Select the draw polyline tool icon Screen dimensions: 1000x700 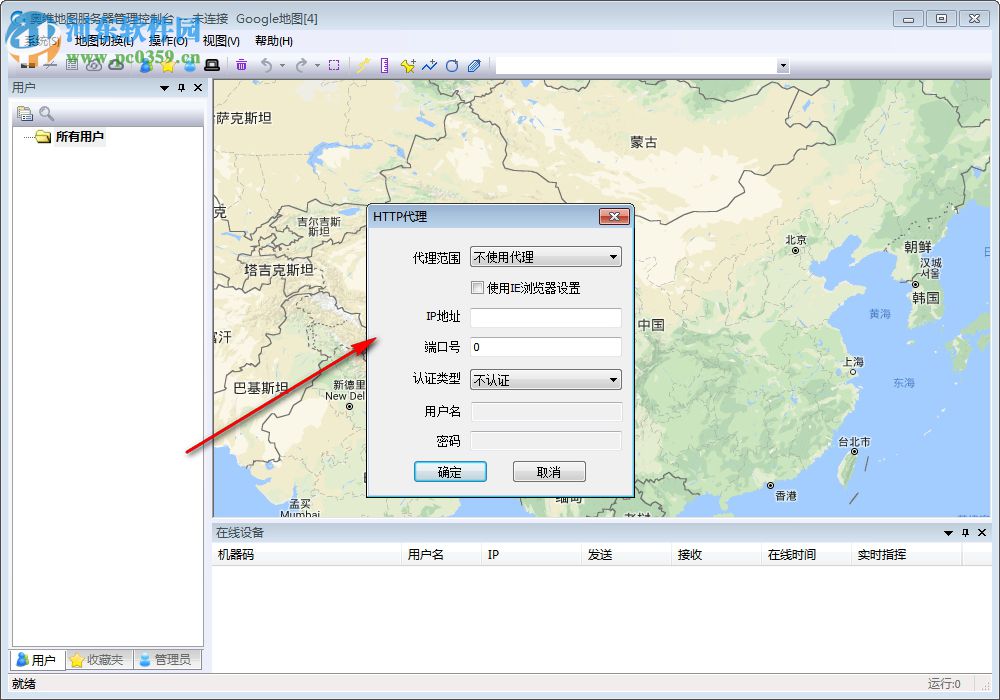coord(428,64)
